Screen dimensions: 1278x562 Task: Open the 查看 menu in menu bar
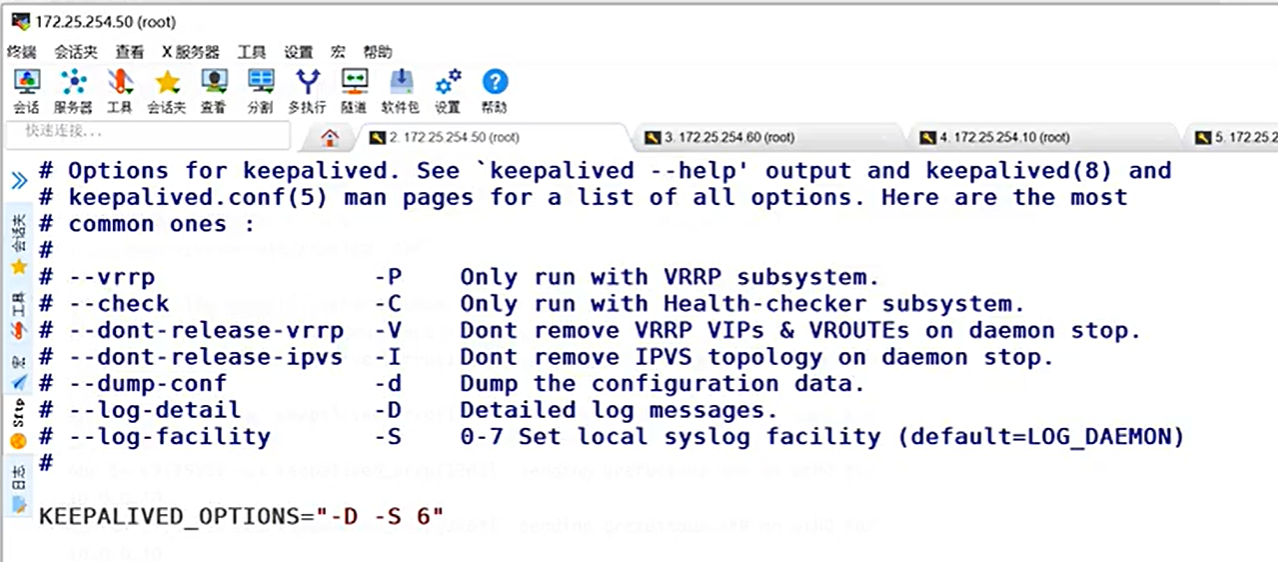pos(129,52)
